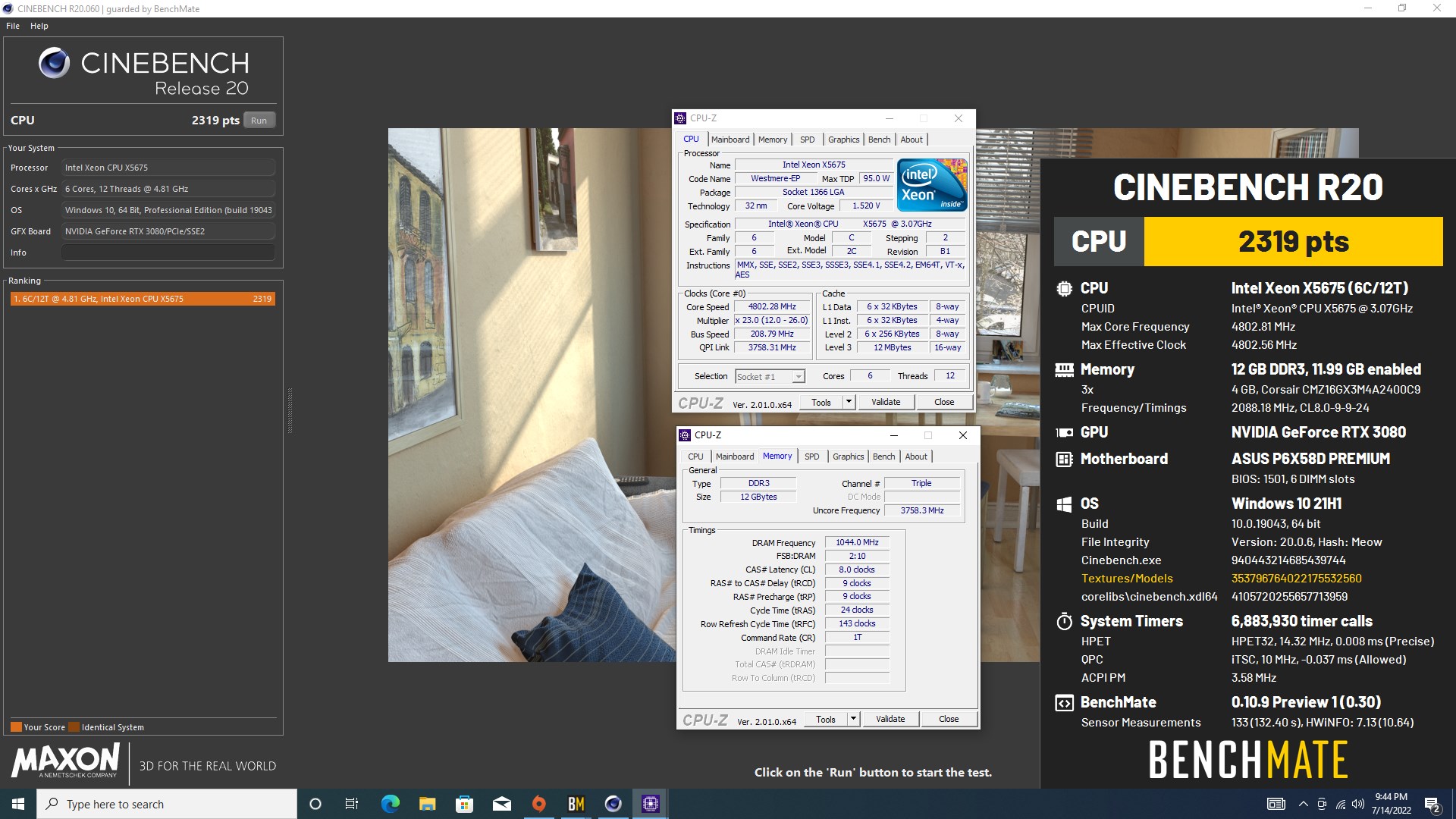The width and height of the screenshot is (1456, 819).
Task: Click CPU-Z title bar icon of upper window
Action: pos(680,118)
